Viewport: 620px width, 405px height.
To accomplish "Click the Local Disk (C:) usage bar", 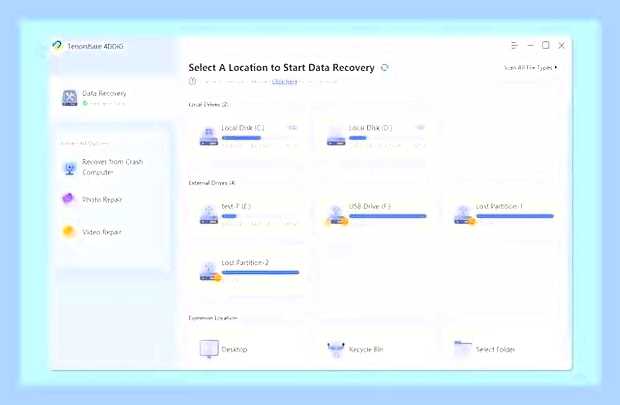I will coord(259,138).
